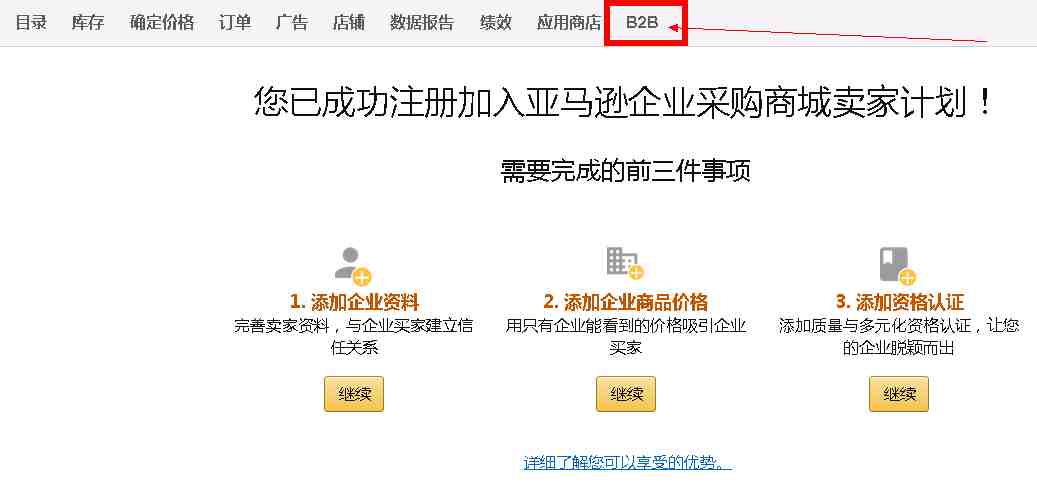1037x484 pixels.
Task: Open the 目录 menu
Action: [x=31, y=22]
